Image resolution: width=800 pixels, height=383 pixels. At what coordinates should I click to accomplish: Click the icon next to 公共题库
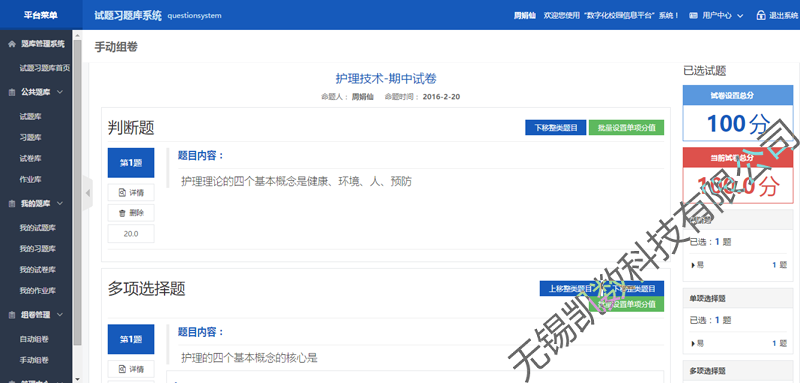(x=12, y=92)
